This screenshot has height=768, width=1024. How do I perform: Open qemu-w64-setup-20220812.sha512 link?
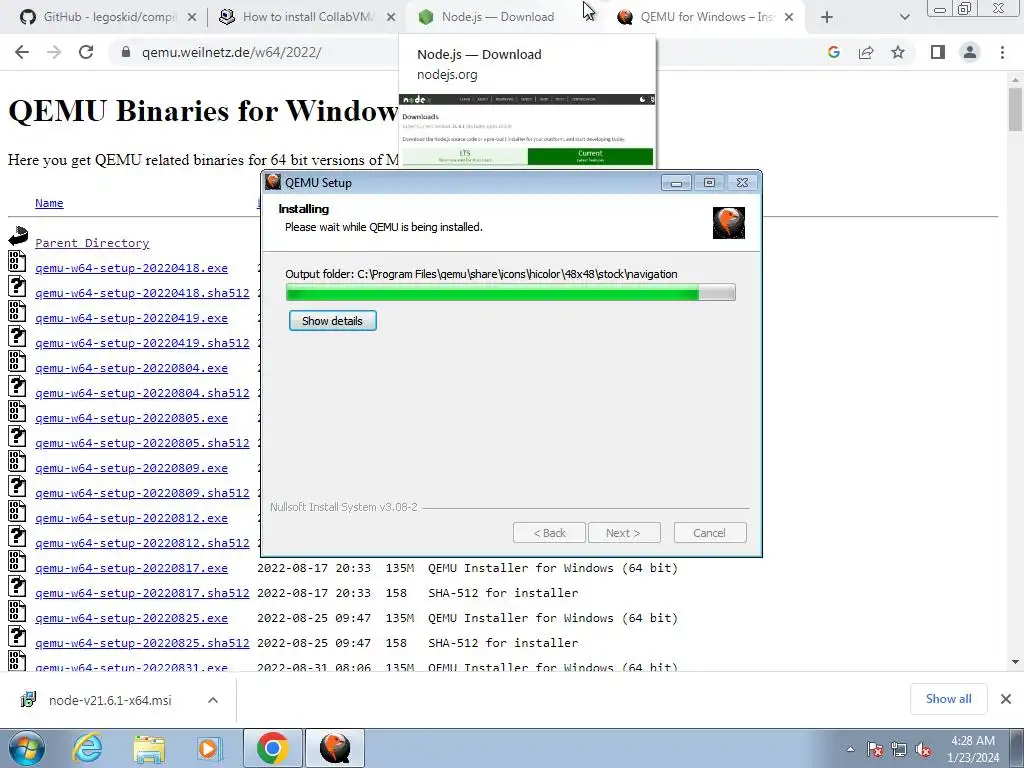coord(142,543)
